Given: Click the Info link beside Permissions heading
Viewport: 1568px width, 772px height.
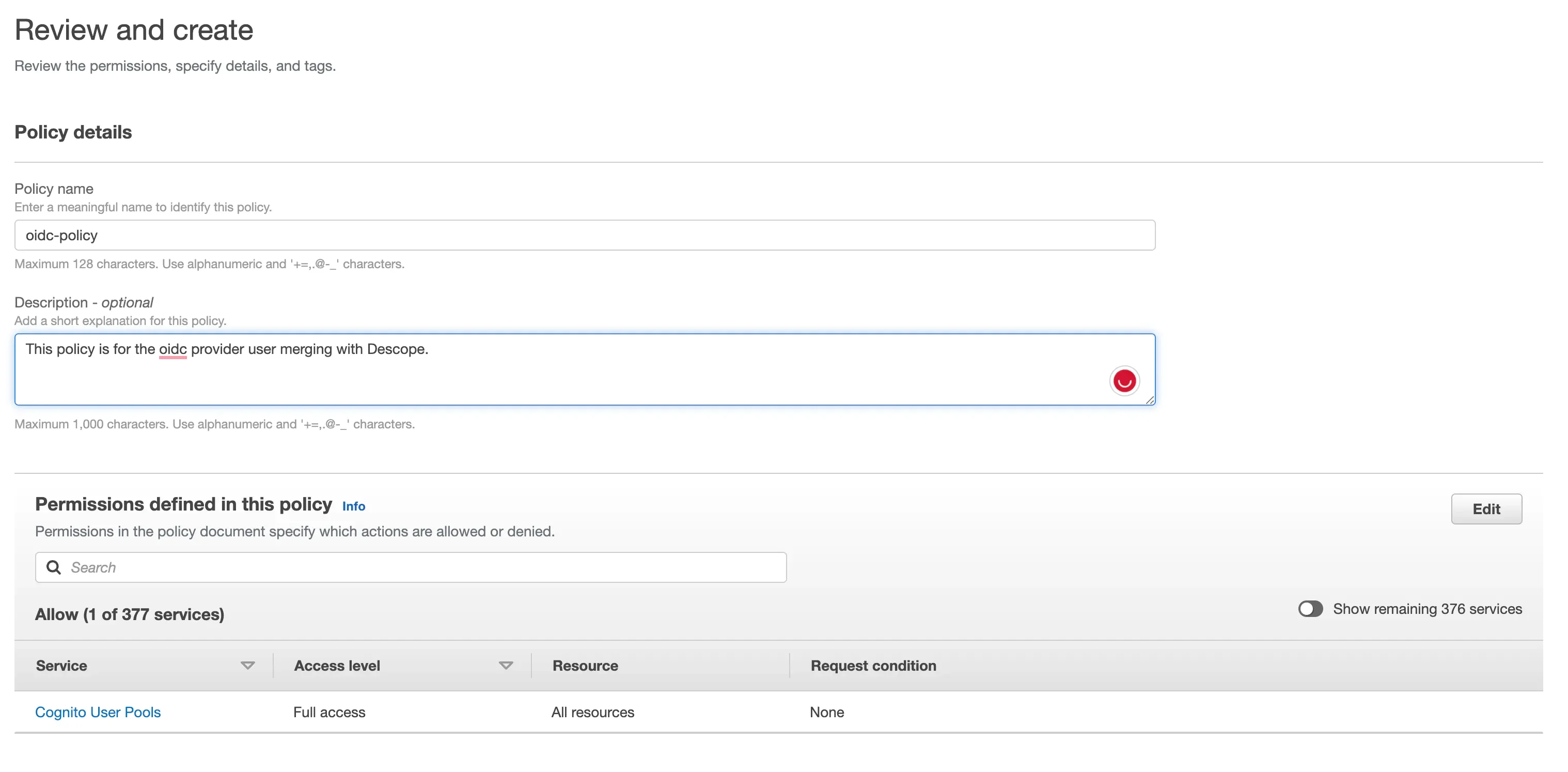Looking at the screenshot, I should pos(353,506).
